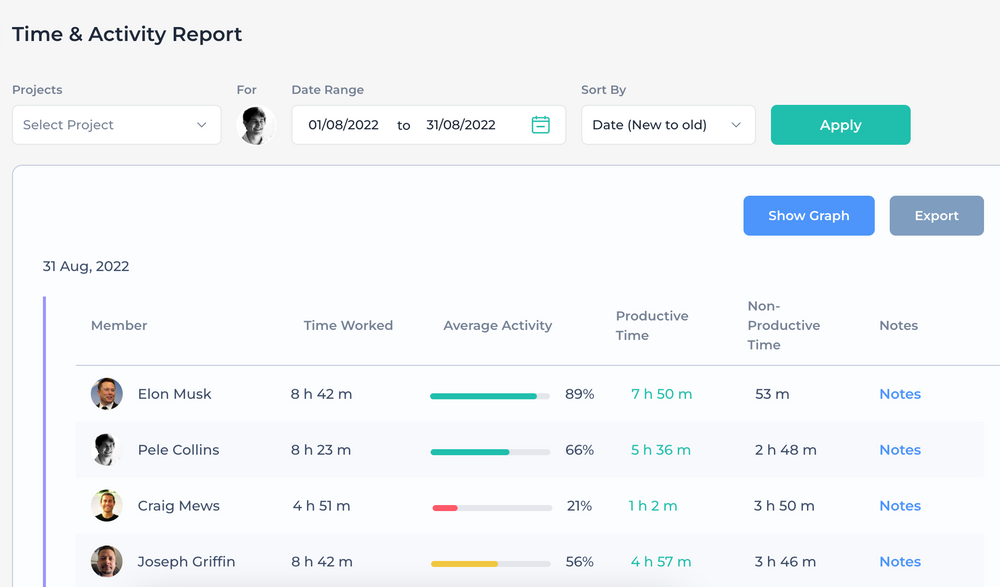Open the Sort By dropdown
The height and width of the screenshot is (587, 1000).
coord(668,124)
